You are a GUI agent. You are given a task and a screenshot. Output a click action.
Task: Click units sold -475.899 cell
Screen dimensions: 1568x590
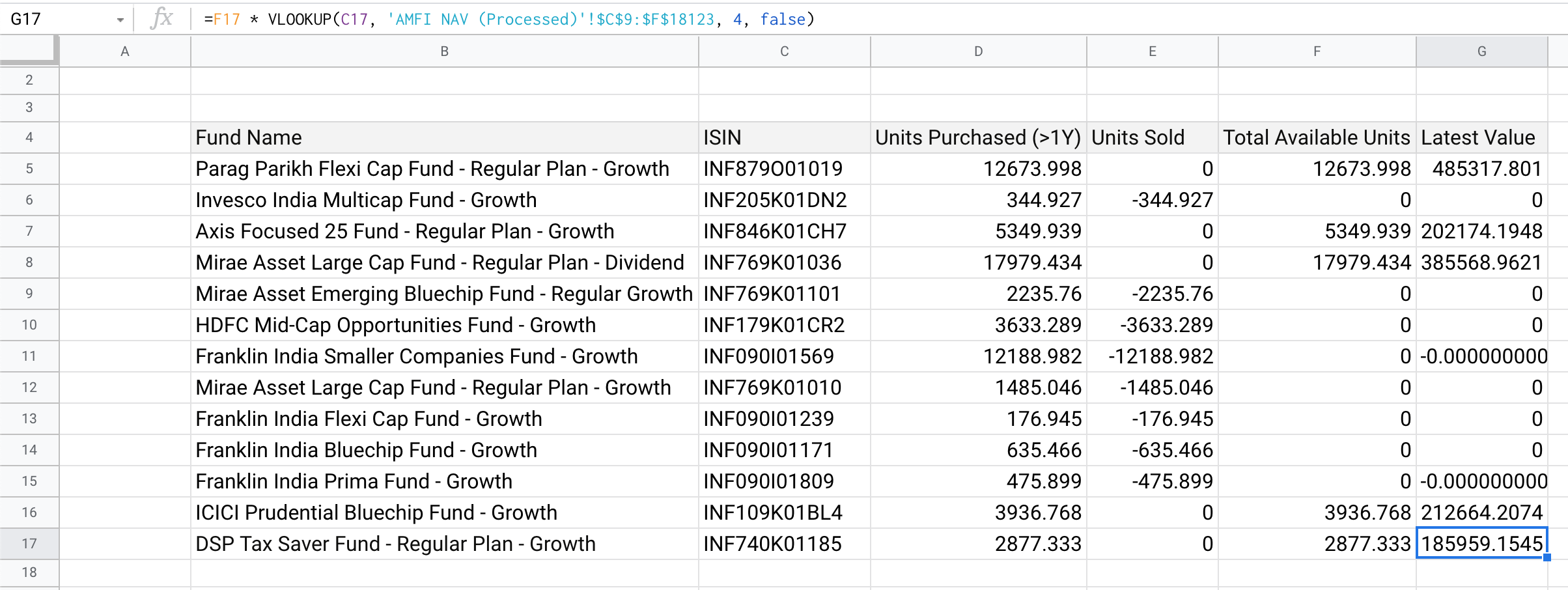(1153, 481)
